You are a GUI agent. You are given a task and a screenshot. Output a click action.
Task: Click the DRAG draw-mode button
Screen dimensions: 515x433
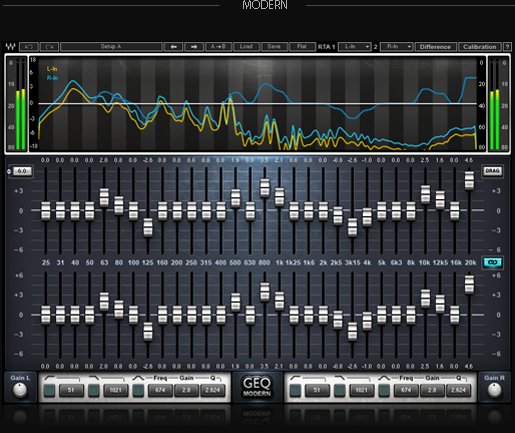coord(492,171)
